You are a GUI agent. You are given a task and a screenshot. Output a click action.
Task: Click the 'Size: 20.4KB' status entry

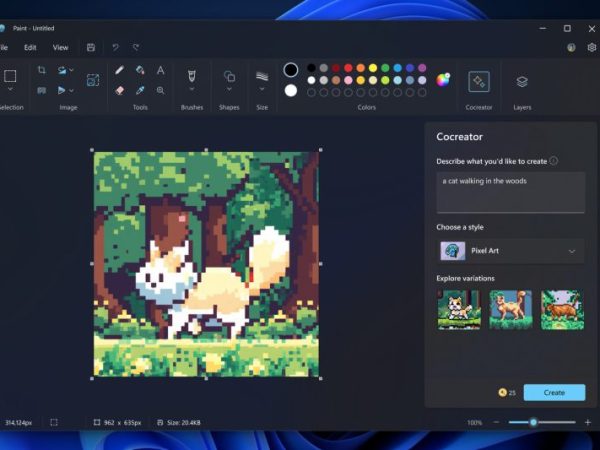[x=179, y=423]
